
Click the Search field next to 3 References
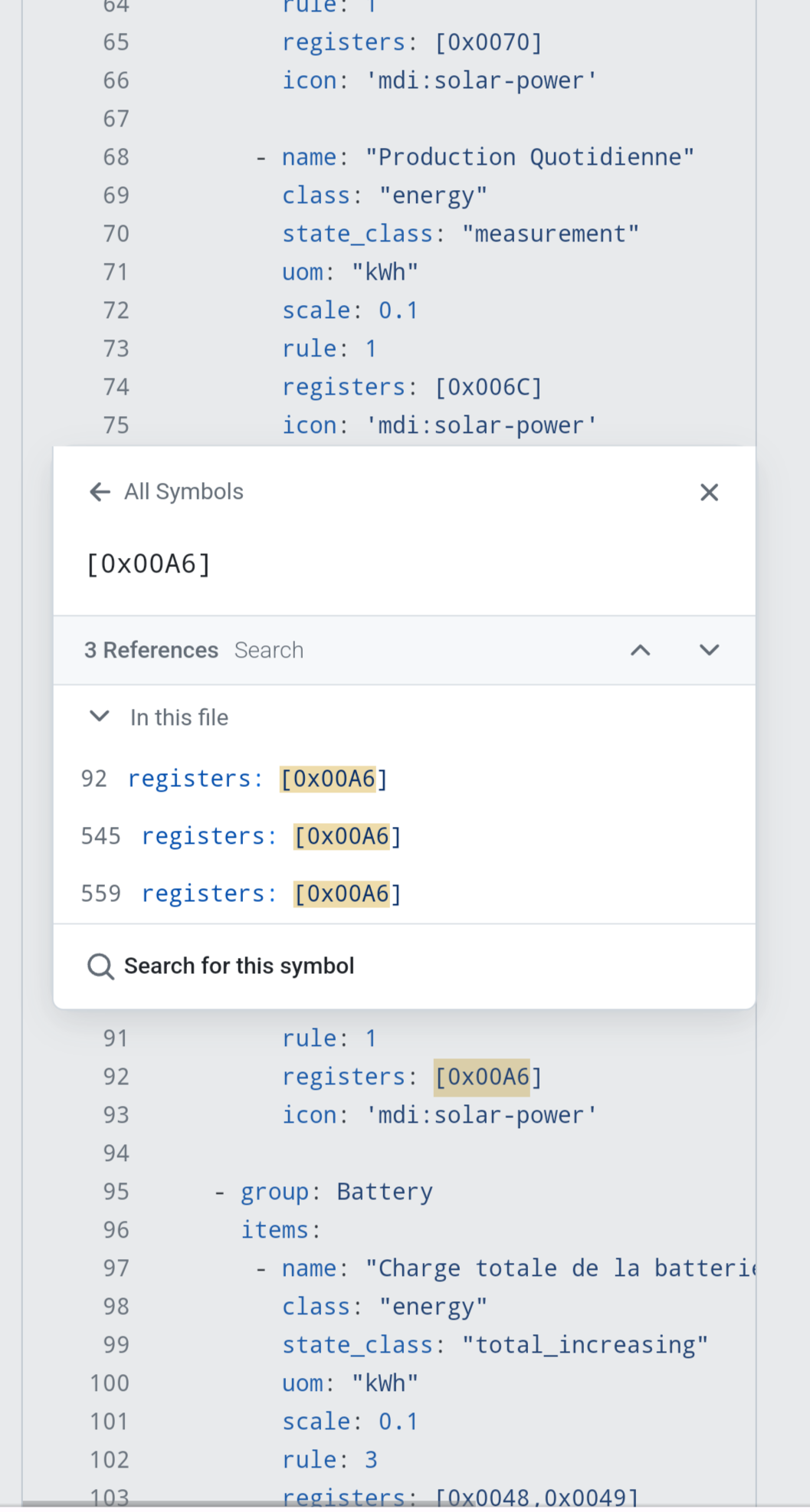(x=269, y=651)
